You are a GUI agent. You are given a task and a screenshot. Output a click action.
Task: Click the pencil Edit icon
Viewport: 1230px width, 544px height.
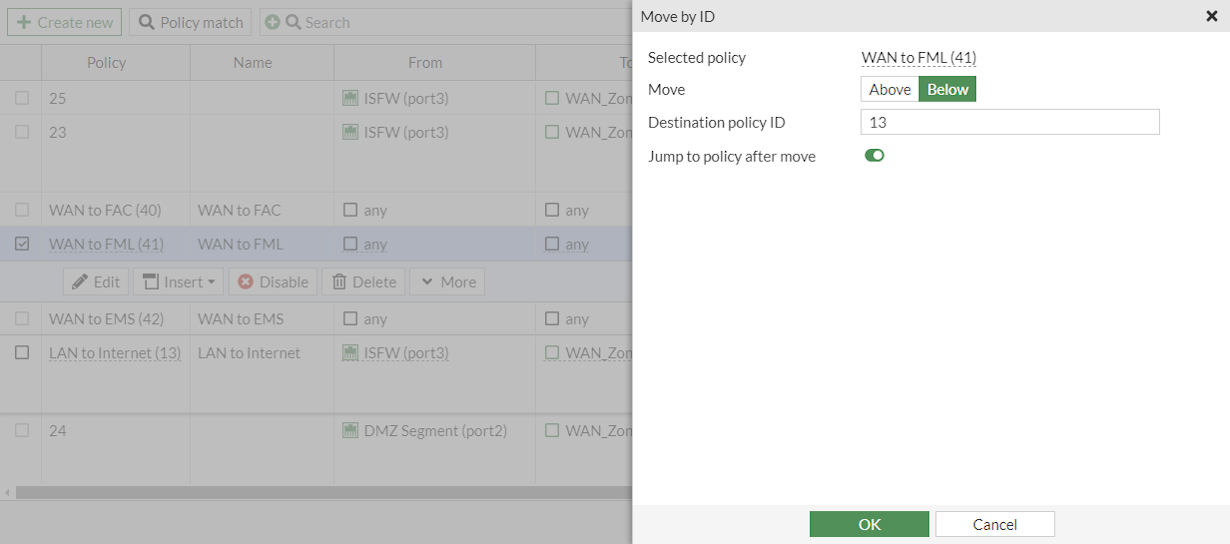pyautogui.click(x=80, y=282)
